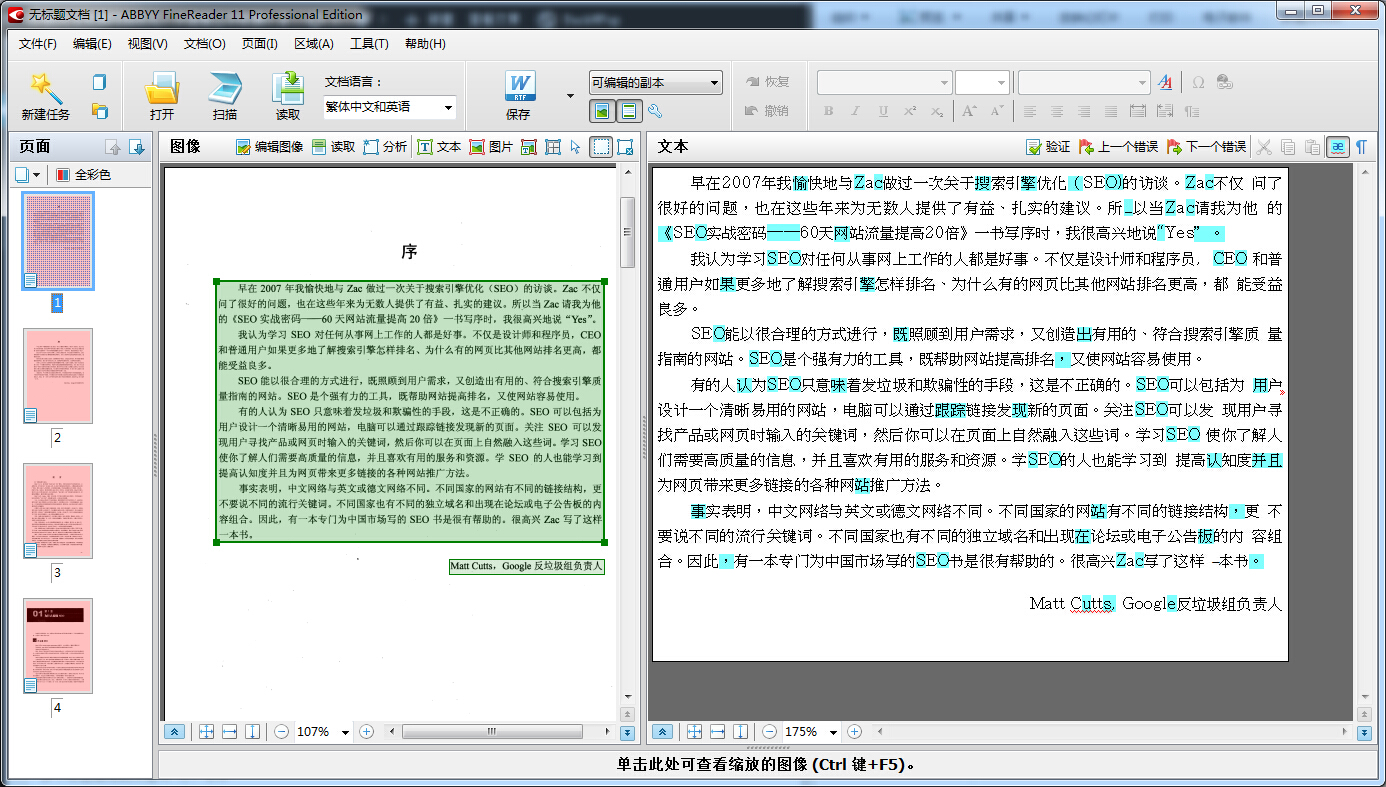Select the background picture area tool
Screen dimensions: 1386x787
[x=529, y=147]
